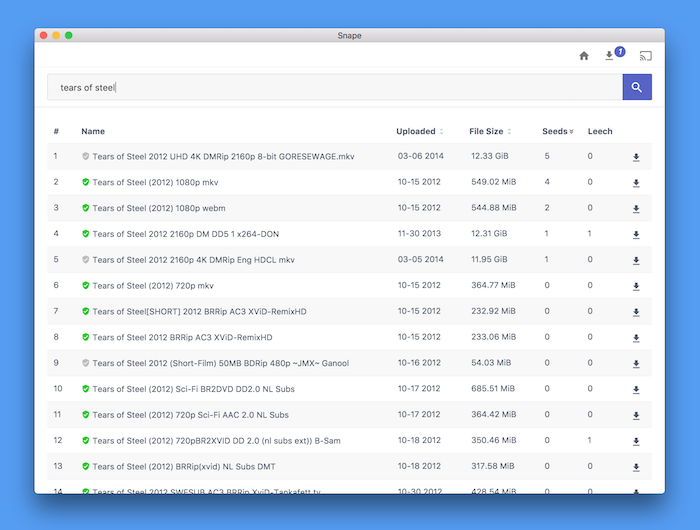Click the blue search button
The height and width of the screenshot is (530, 700).
[x=637, y=87]
